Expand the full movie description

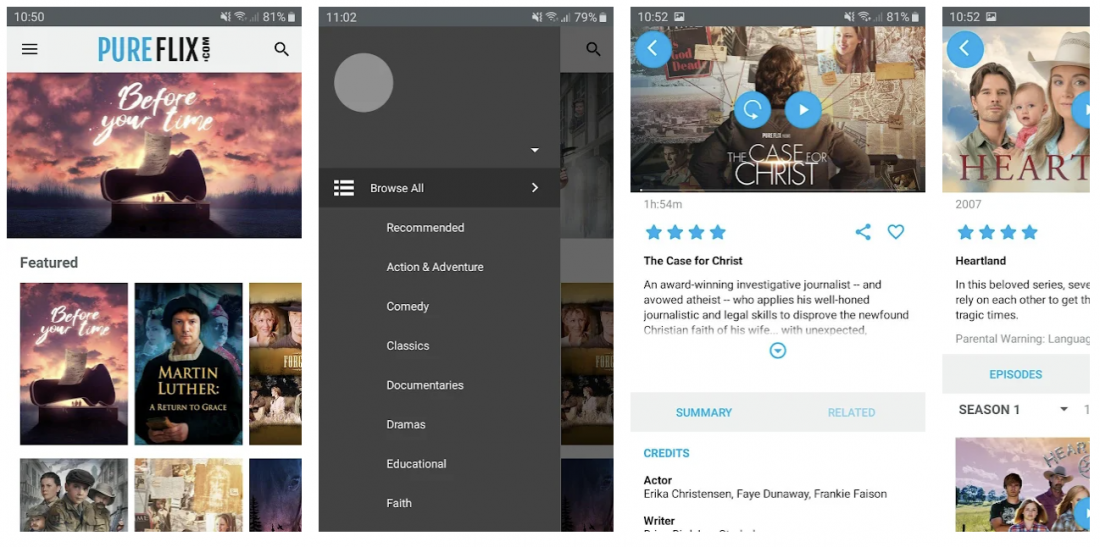pos(778,351)
